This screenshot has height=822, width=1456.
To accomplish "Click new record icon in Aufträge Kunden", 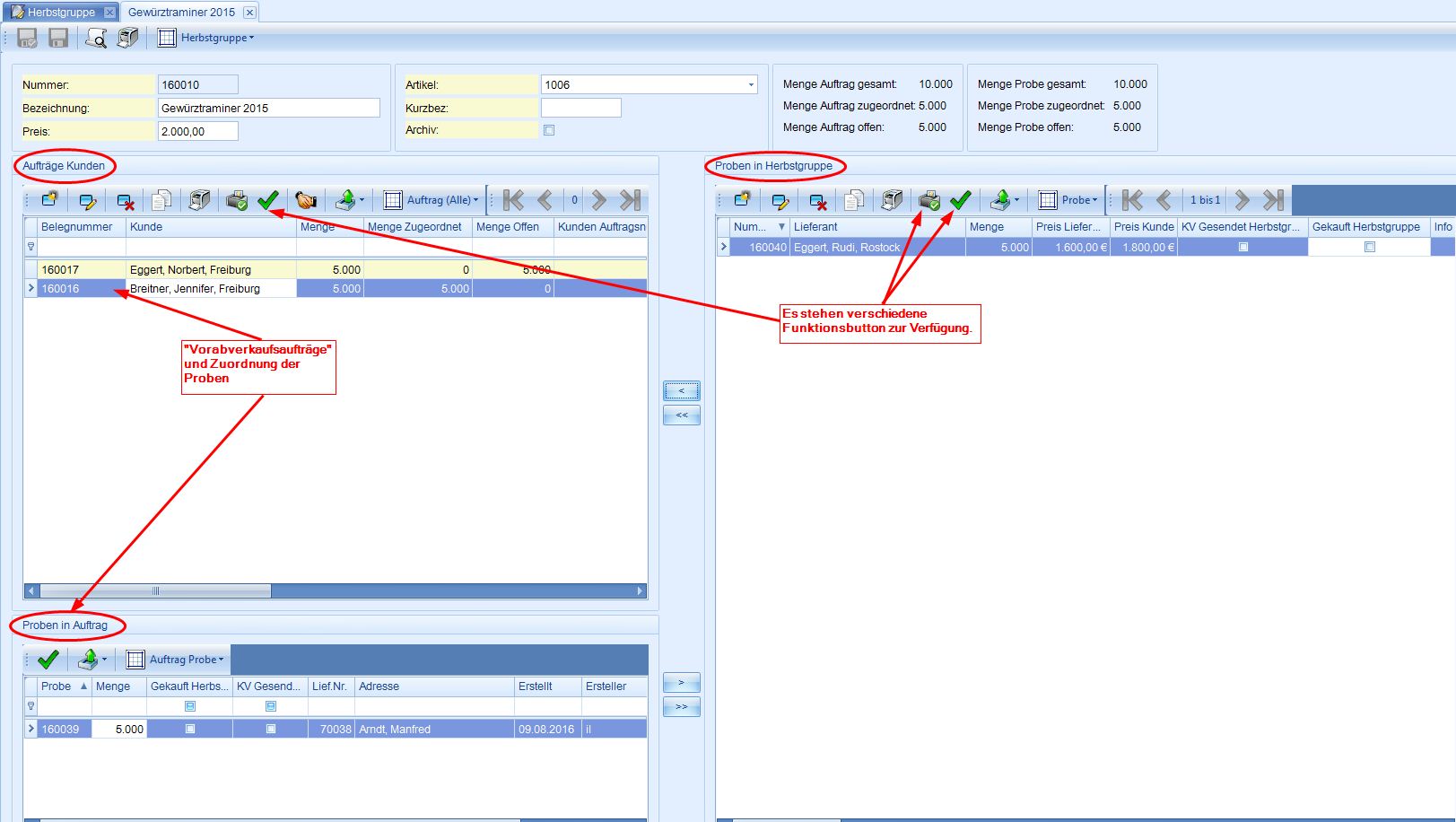I will point(49,200).
